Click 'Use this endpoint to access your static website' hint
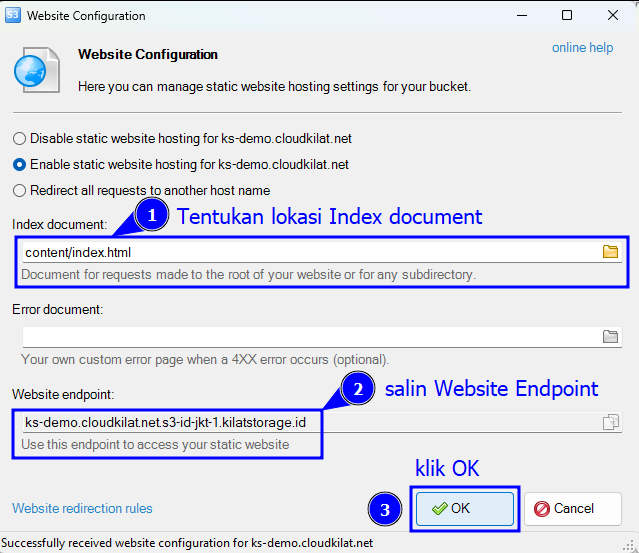The image size is (639, 553). click(x=155, y=445)
